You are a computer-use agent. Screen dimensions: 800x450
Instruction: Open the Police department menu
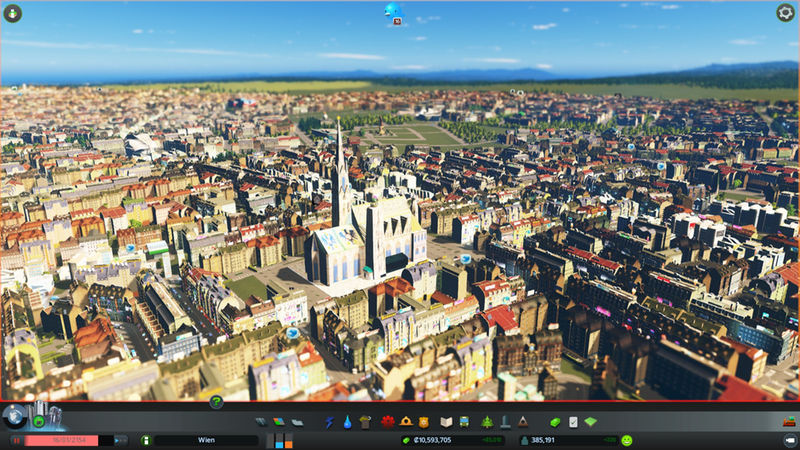click(424, 422)
